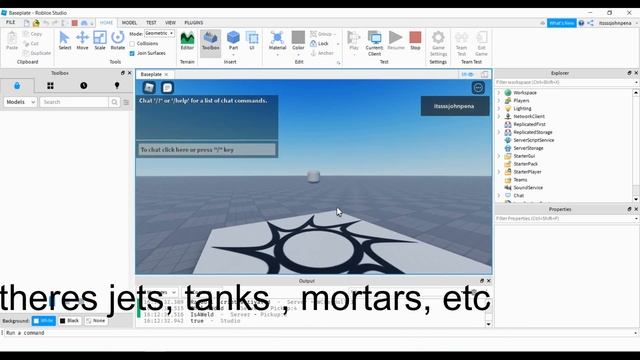The width and height of the screenshot is (640, 360).
Task: Expand the StarterGui tree node
Action: 498,156
